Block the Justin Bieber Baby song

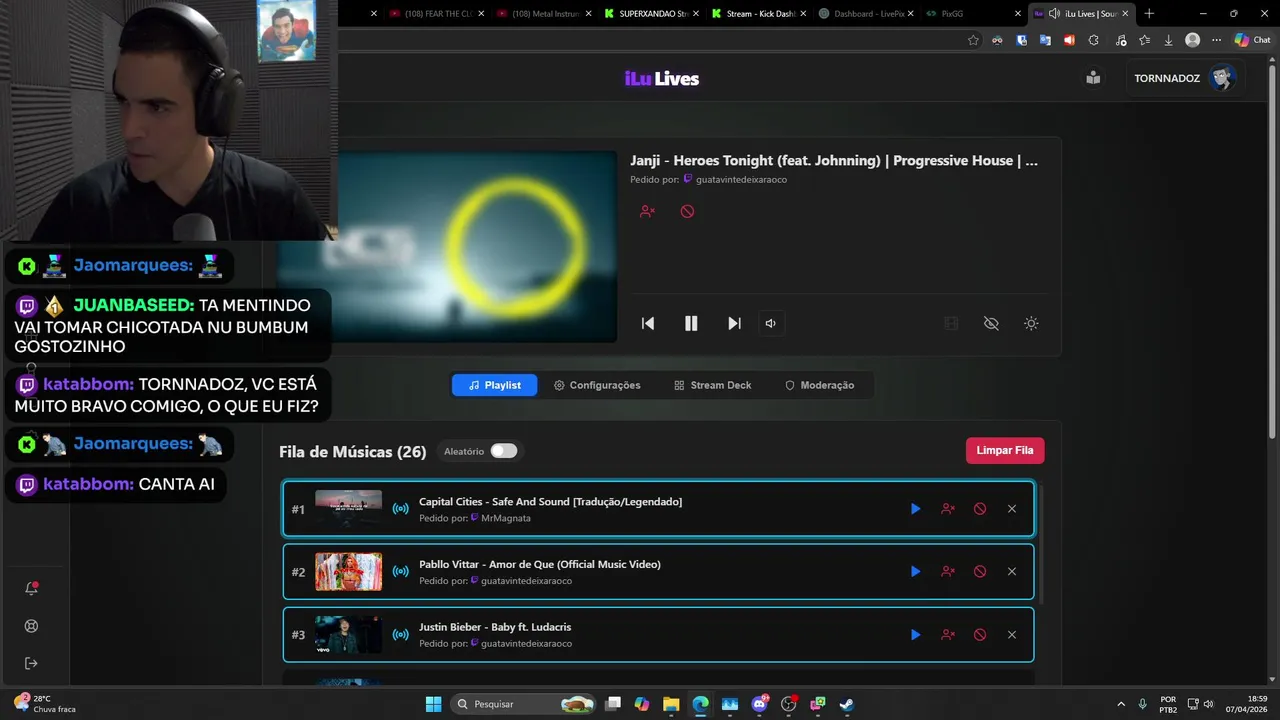point(980,635)
